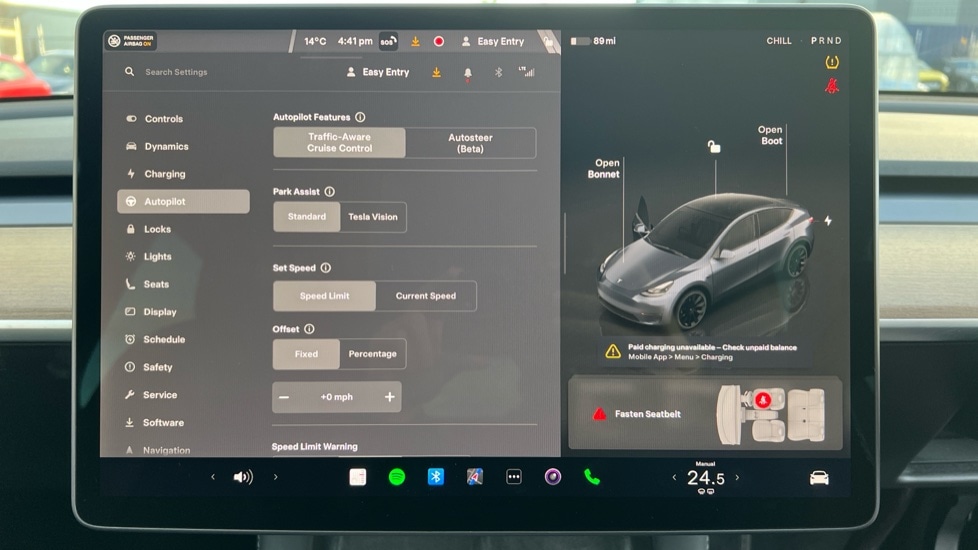Viewport: 978px width, 550px height.
Task: Open the Spotify app
Action: point(397,477)
